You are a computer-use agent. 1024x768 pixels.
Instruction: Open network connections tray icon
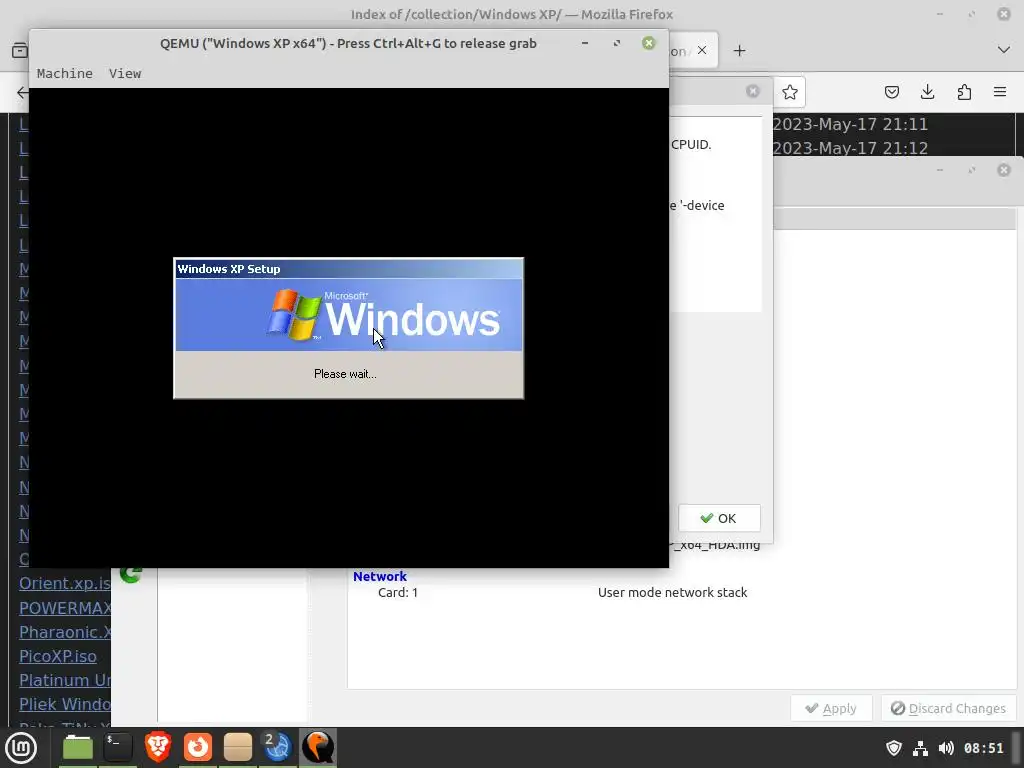pyautogui.click(x=920, y=748)
